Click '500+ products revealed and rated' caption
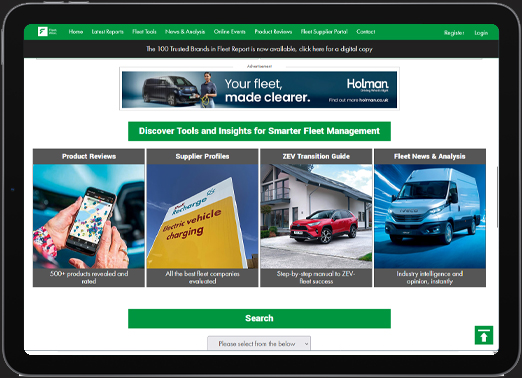Screen dimensions: 522x378 tap(89, 277)
